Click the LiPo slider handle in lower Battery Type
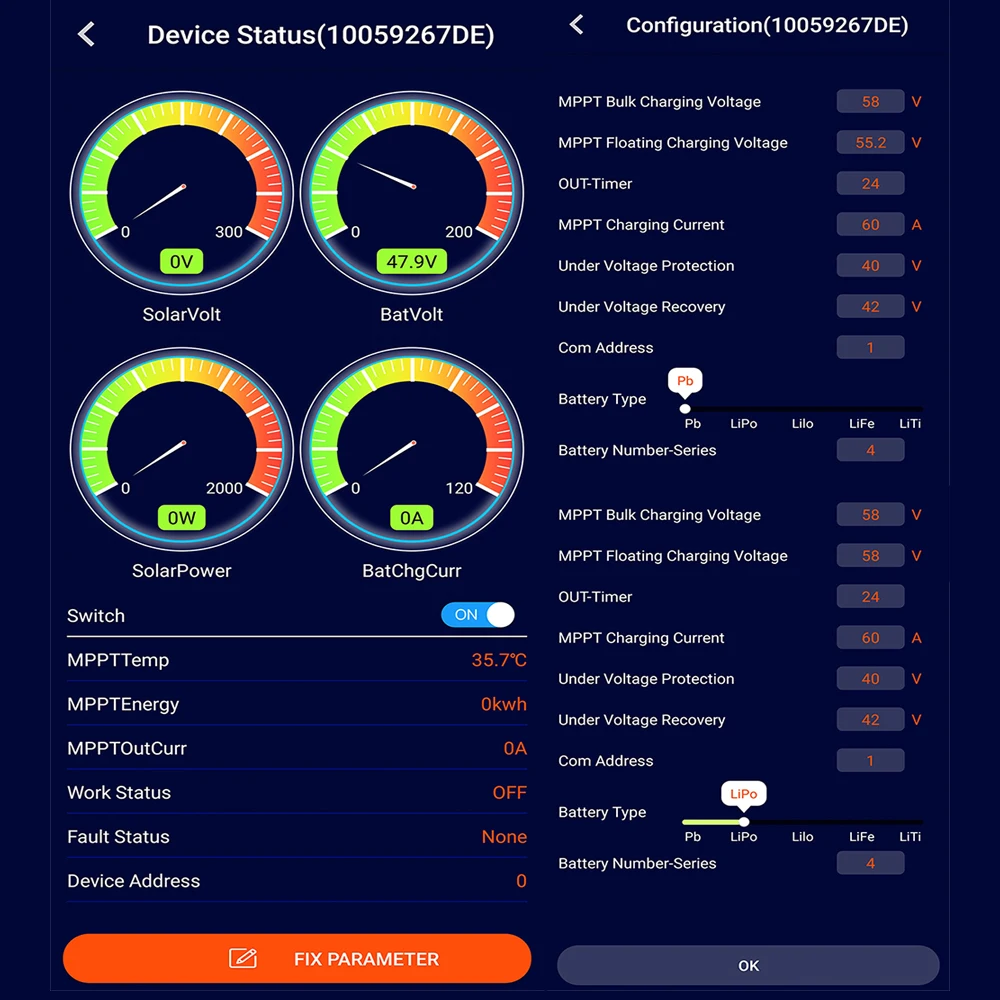Screen dimensions: 1000x1000 pos(744,822)
